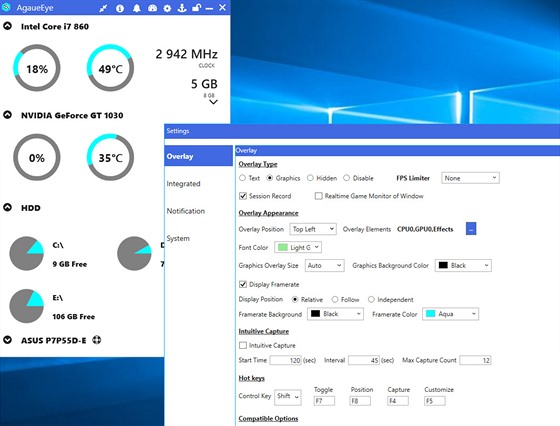Uncheck the Session Record checkbox
The width and height of the screenshot is (560, 426).
[x=243, y=196]
